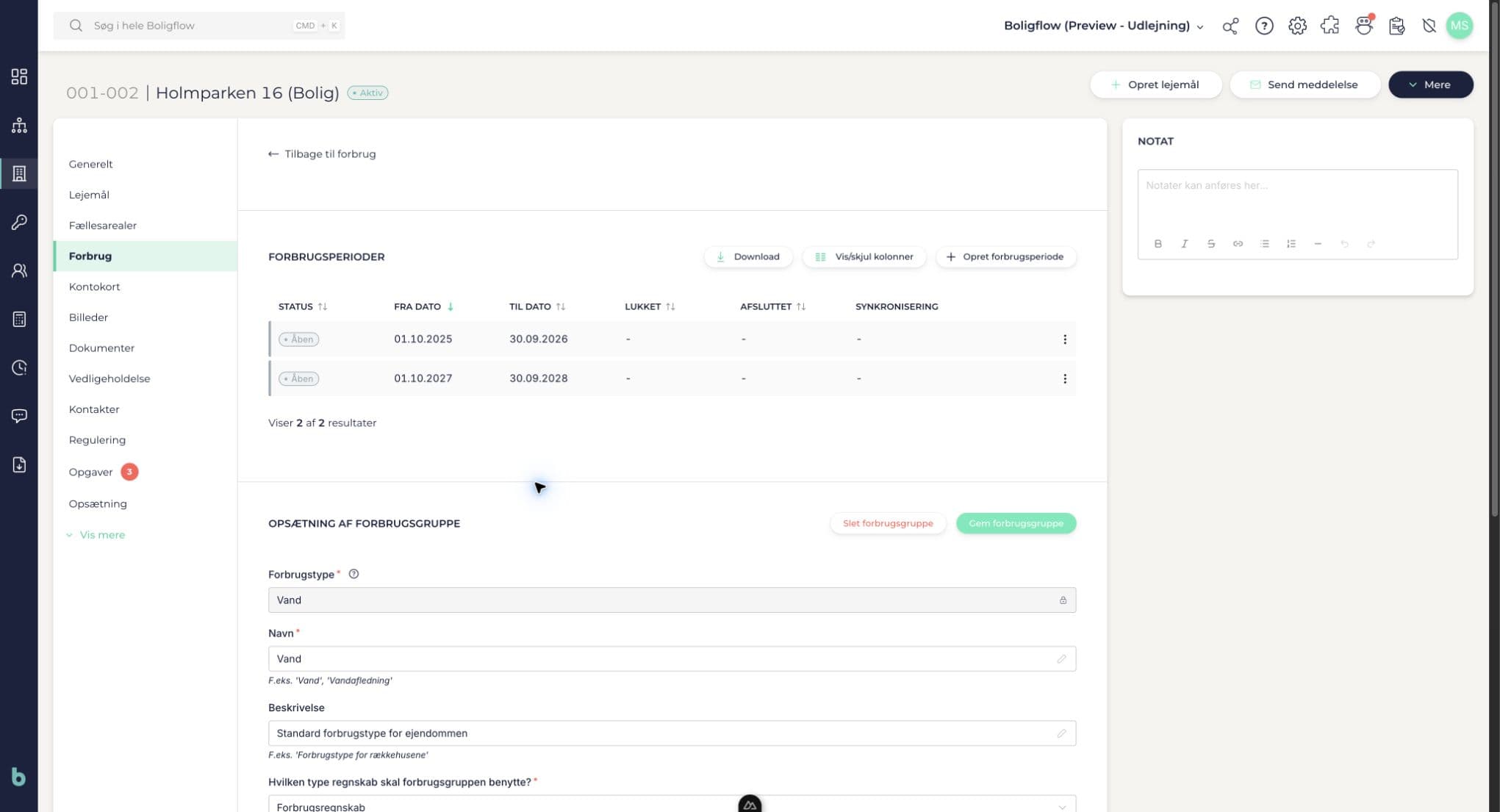Toggle strikethrough in the note editor
The image size is (1500, 812).
pos(1211,244)
